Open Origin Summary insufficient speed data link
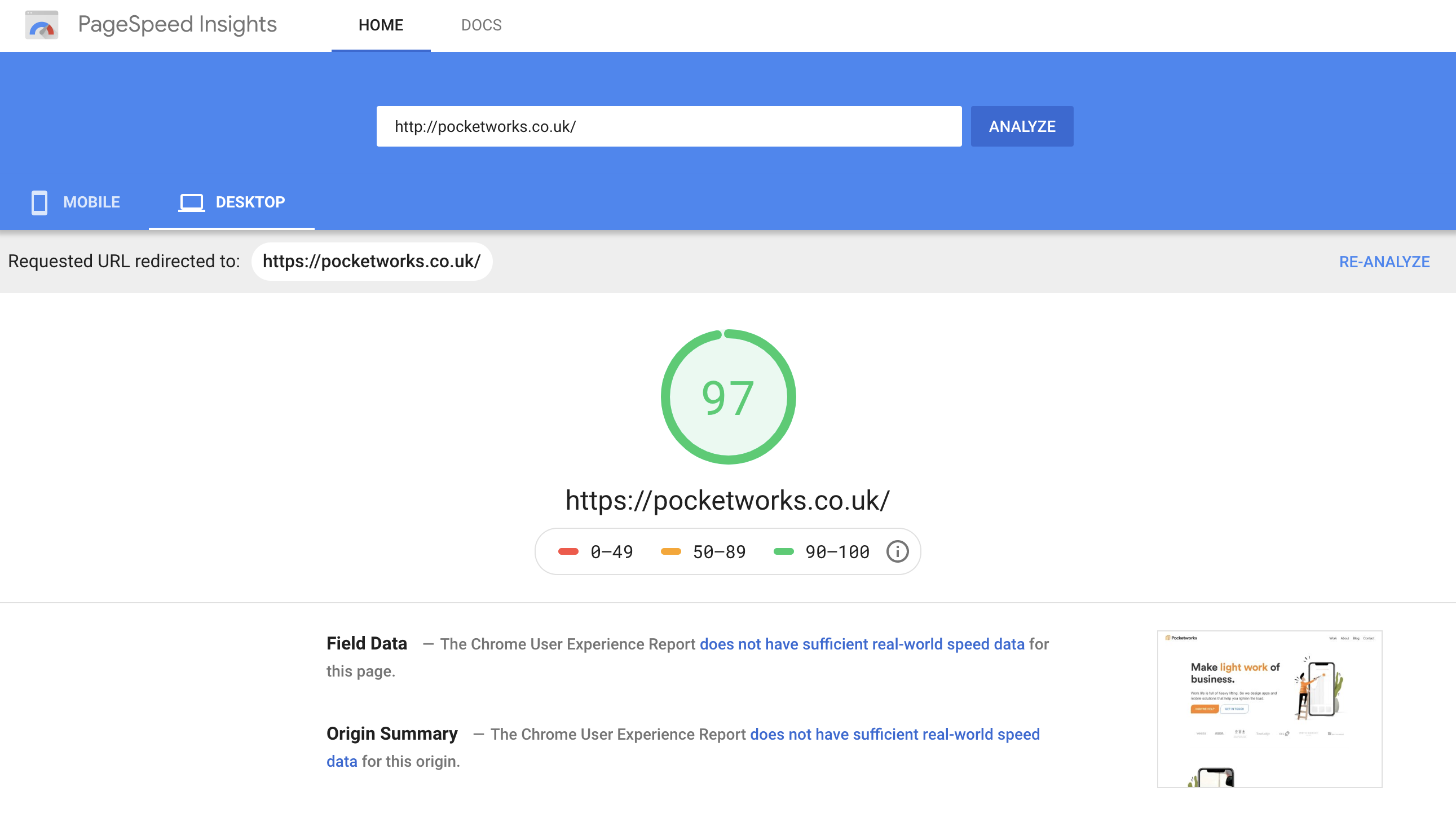This screenshot has height=822, width=1456. coord(895,734)
